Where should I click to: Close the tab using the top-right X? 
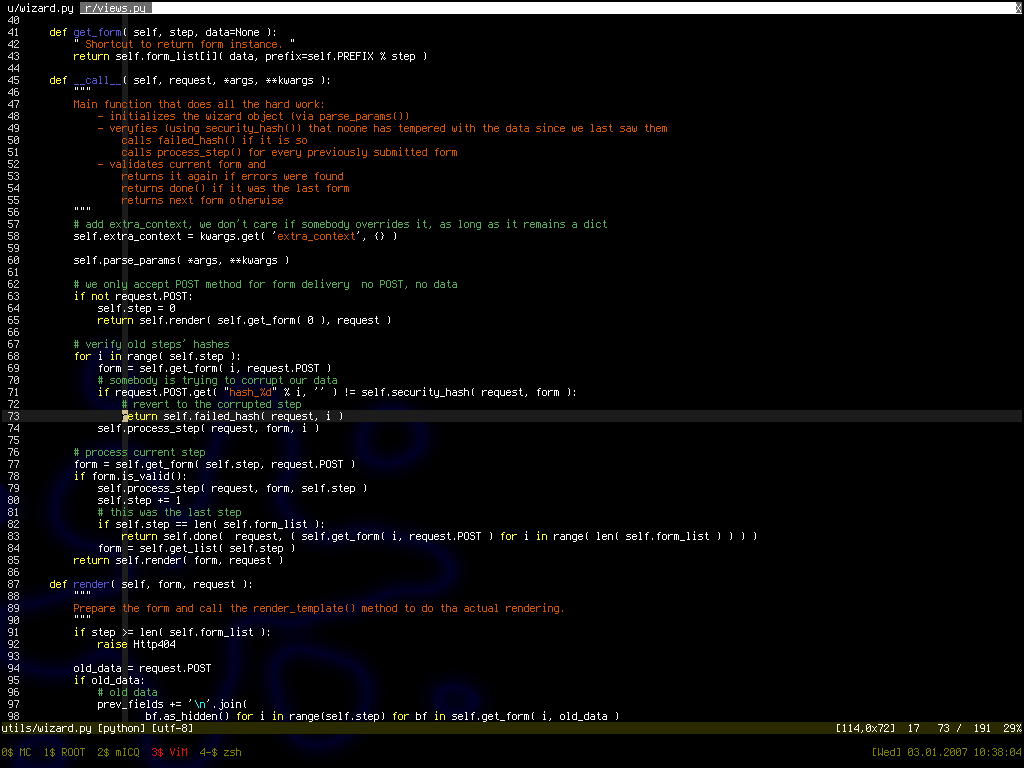tap(1017, 7)
